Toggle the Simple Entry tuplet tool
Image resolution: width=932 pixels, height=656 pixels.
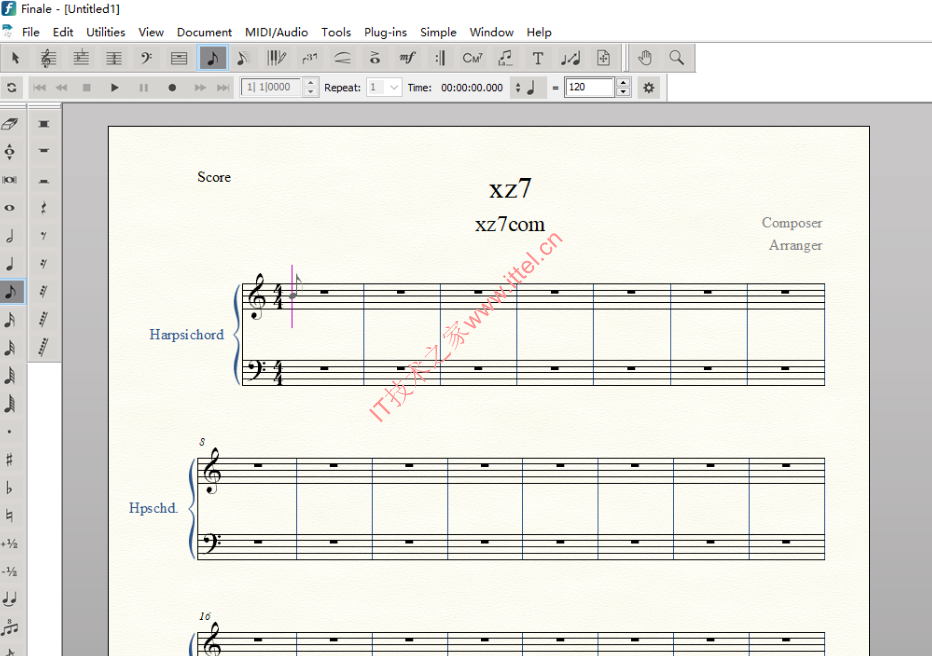(10, 627)
